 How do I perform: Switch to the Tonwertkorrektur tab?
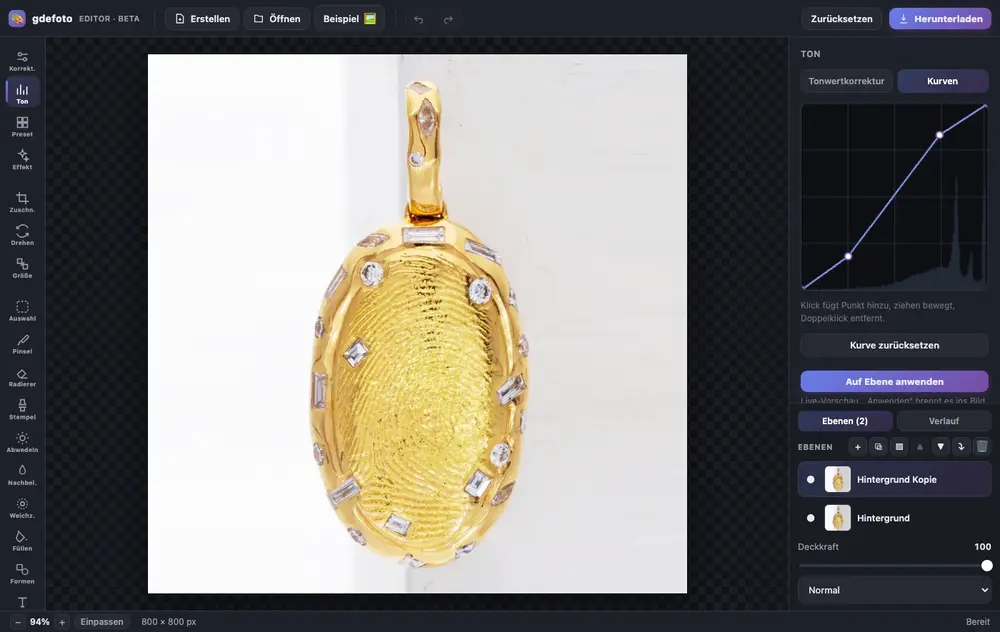coord(846,82)
